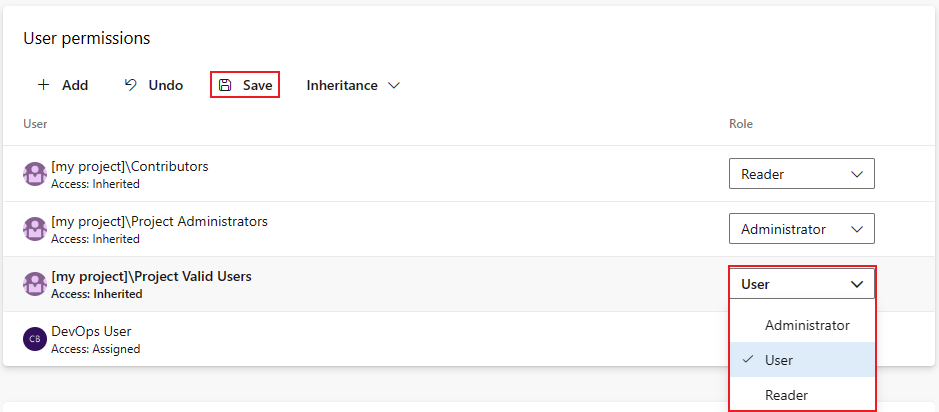Click the plus icon next to Add
The image size is (939, 412).
[43, 85]
